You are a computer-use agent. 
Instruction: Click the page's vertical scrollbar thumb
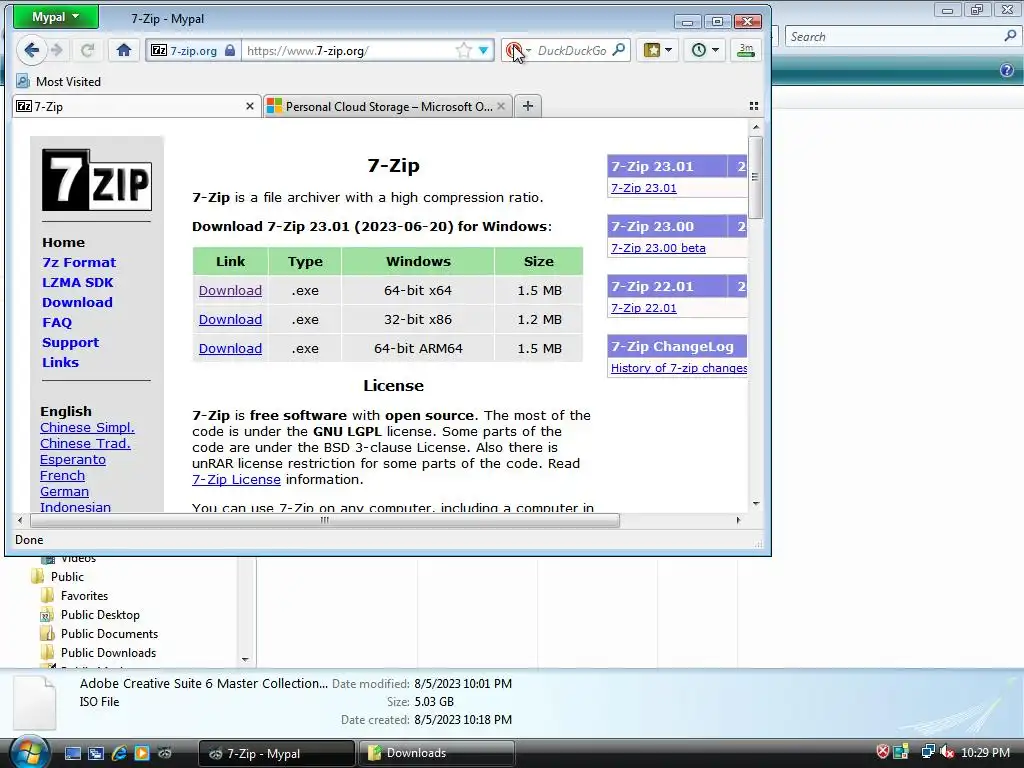[x=756, y=177]
